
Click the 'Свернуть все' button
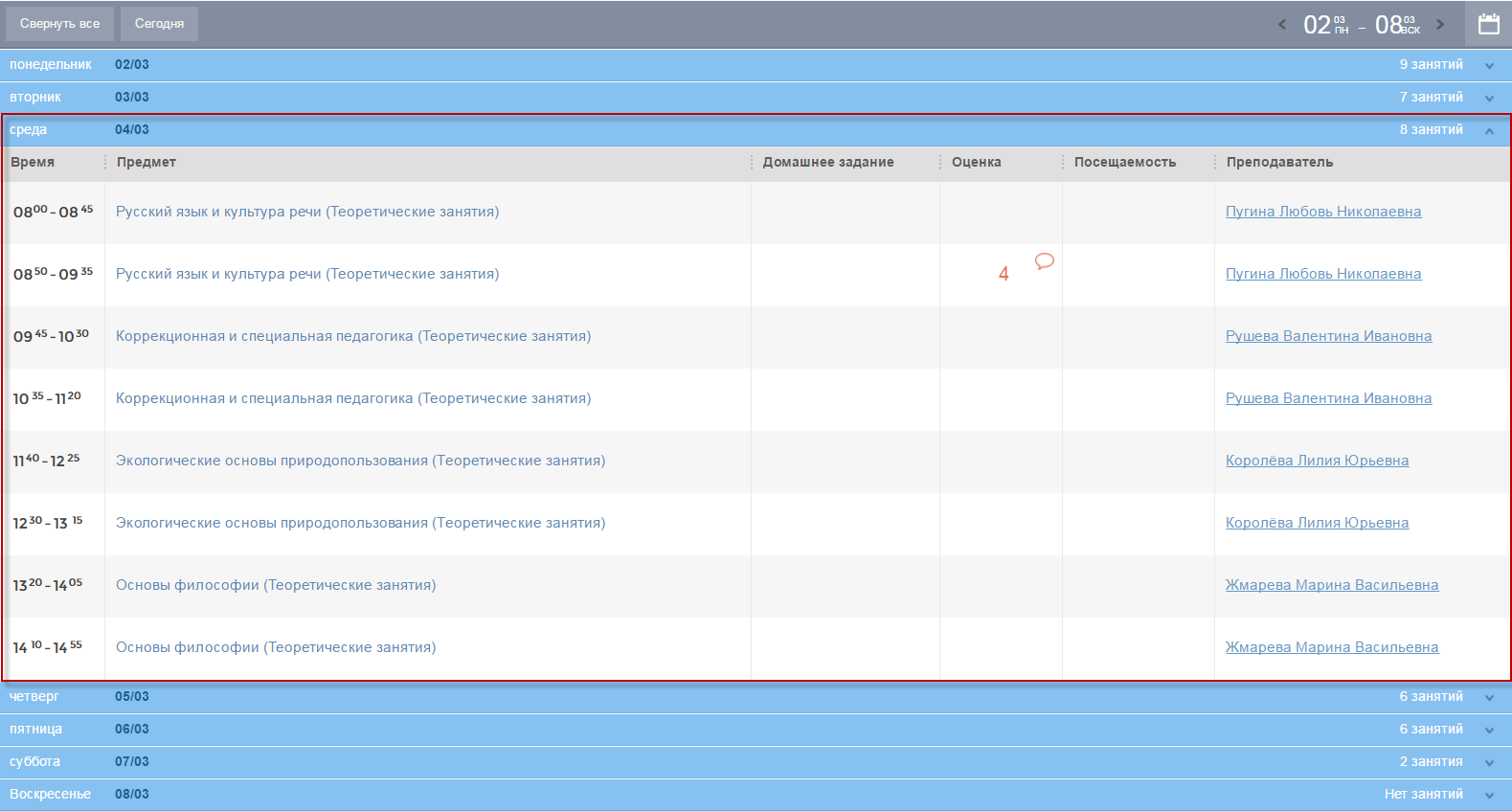pos(59,24)
